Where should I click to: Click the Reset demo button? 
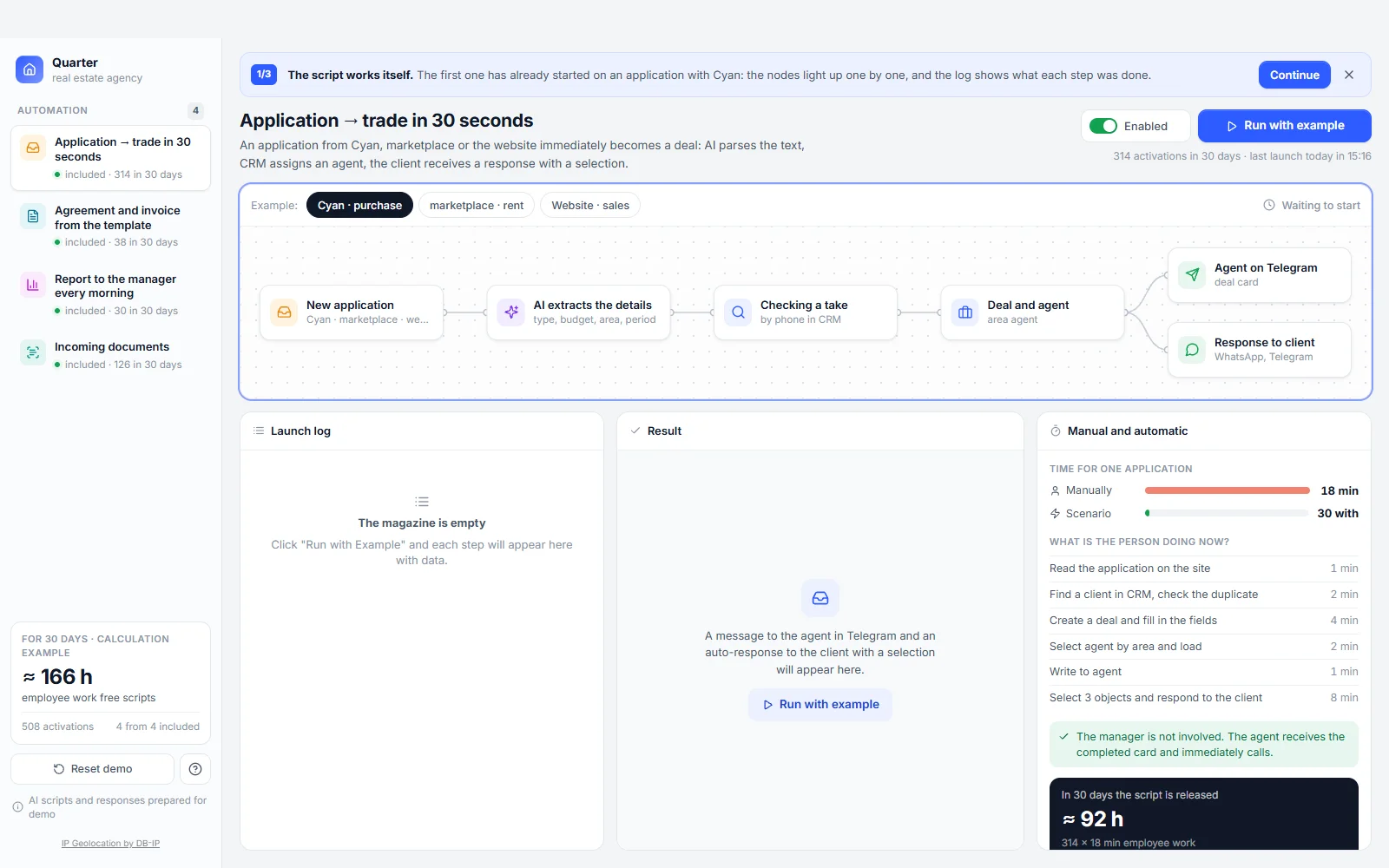pos(93,769)
